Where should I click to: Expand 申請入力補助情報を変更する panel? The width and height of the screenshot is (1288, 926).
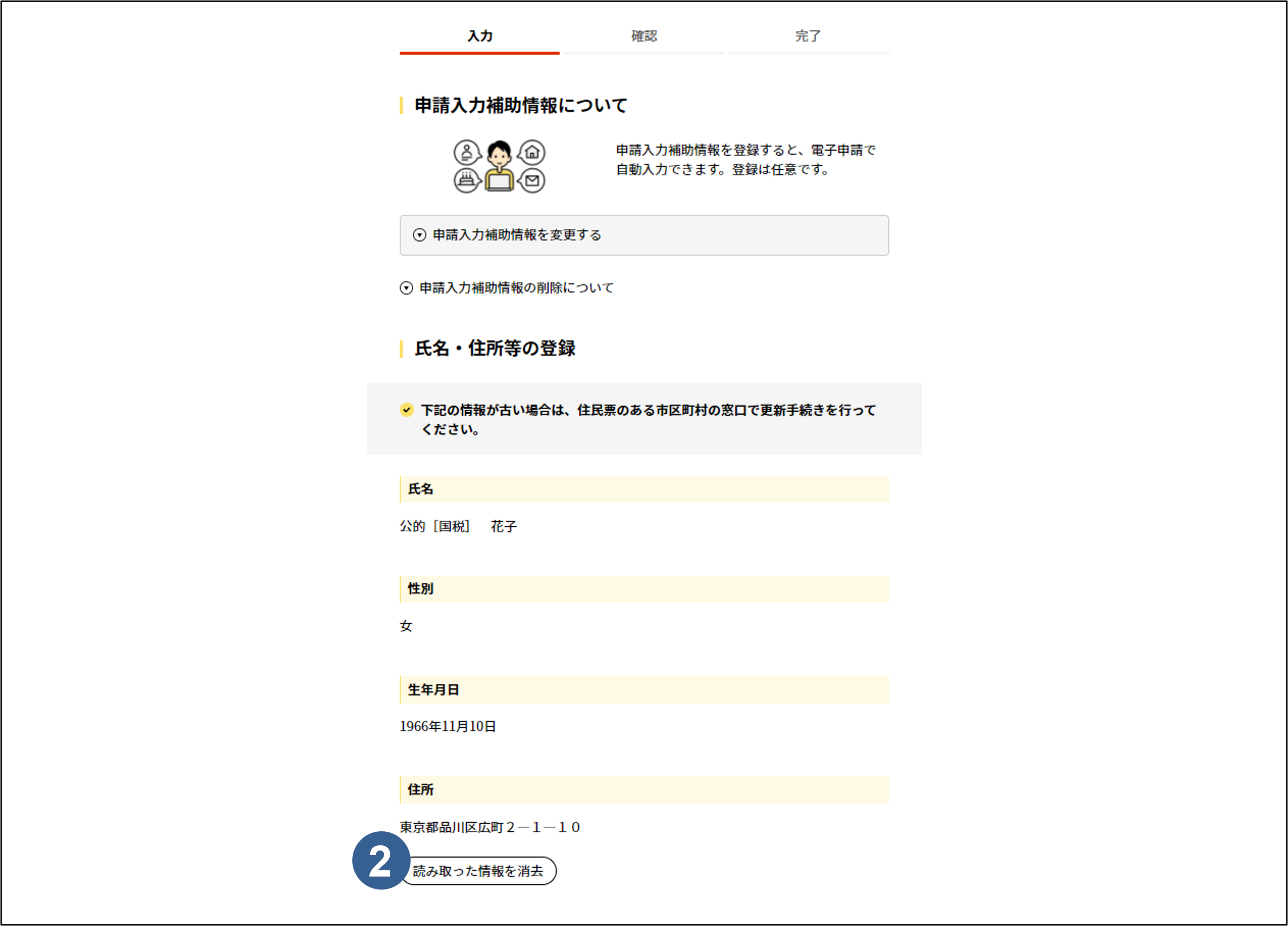644,235
